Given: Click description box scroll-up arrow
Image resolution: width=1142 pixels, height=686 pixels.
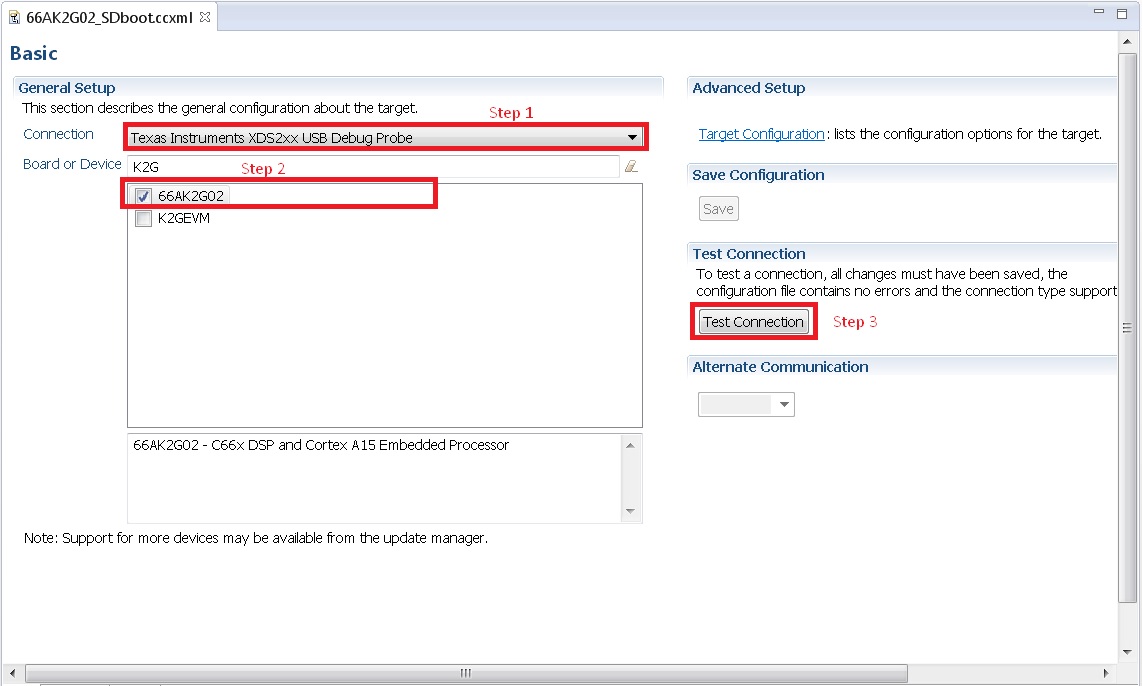Looking at the screenshot, I should click(630, 446).
